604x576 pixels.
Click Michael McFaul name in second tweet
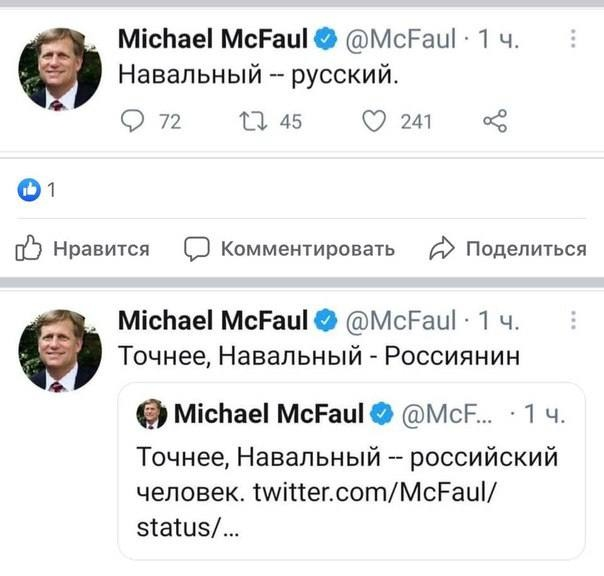213,321
